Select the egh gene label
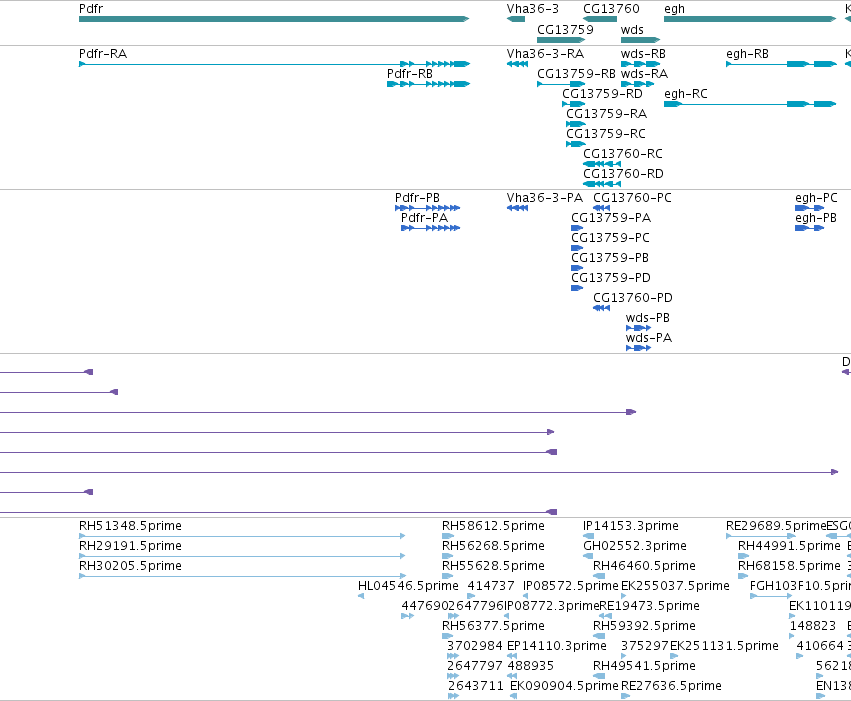 674,9
